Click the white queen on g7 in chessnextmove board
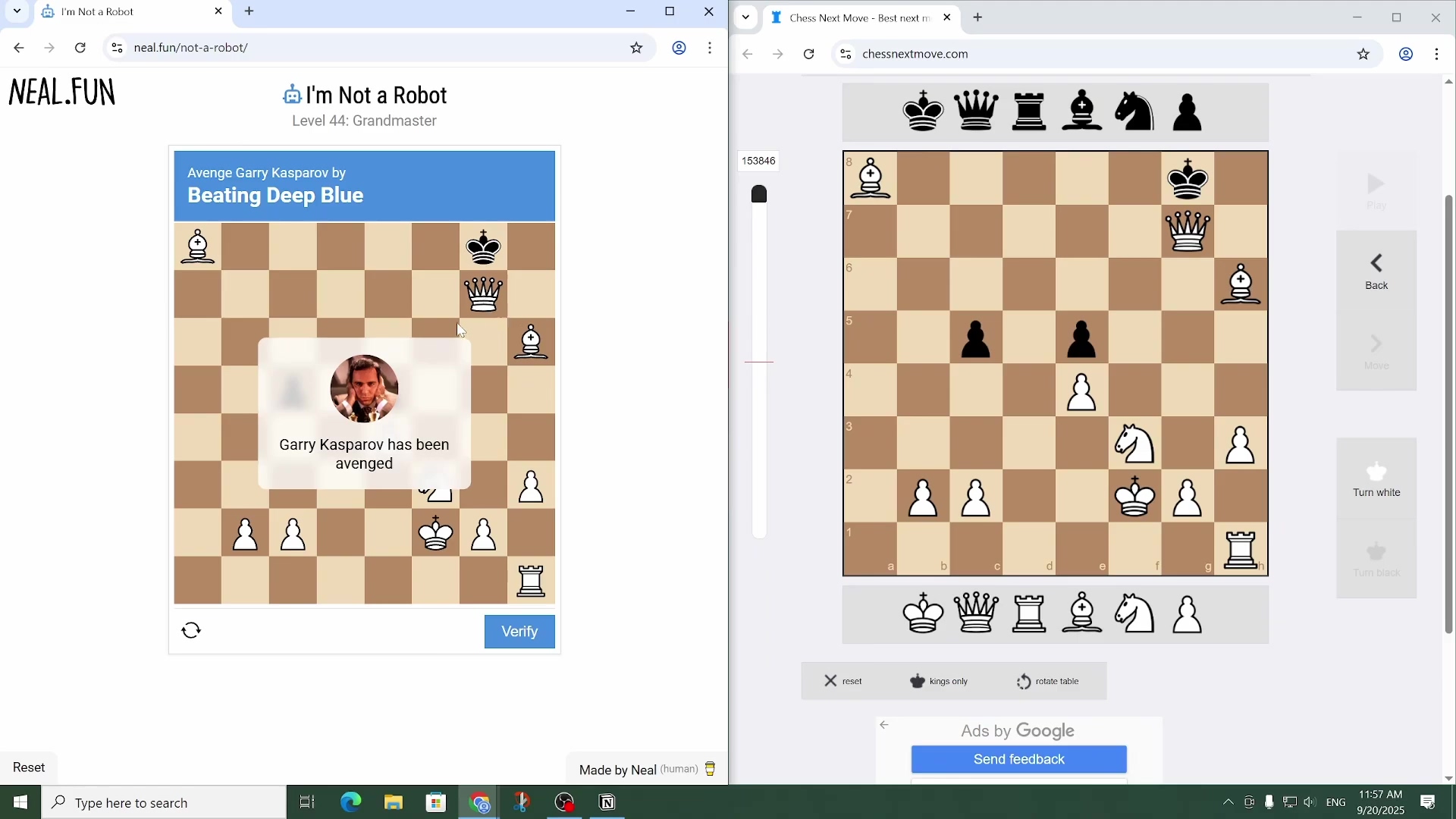This screenshot has width=1456, height=819. coord(1188,231)
